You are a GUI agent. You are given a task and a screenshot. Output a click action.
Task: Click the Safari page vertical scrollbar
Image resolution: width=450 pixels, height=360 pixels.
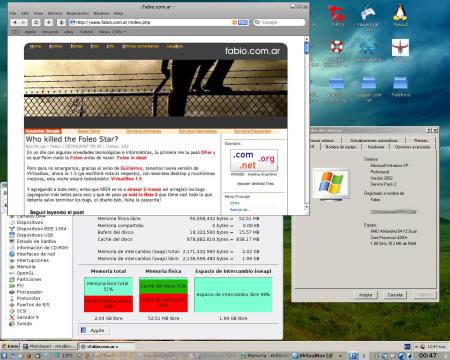[307, 123]
